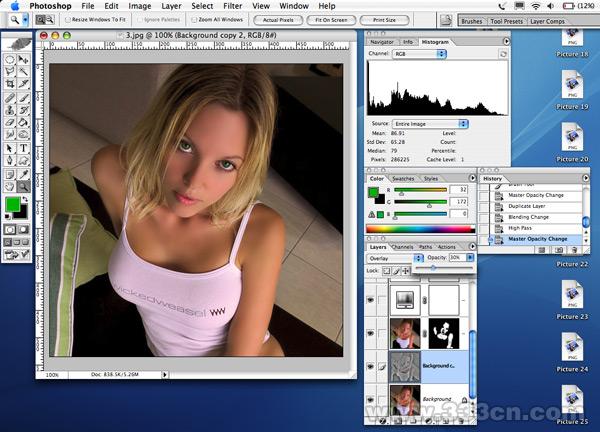600x432 pixels.
Task: Choose the Clone Stamp tool
Action: point(10,110)
